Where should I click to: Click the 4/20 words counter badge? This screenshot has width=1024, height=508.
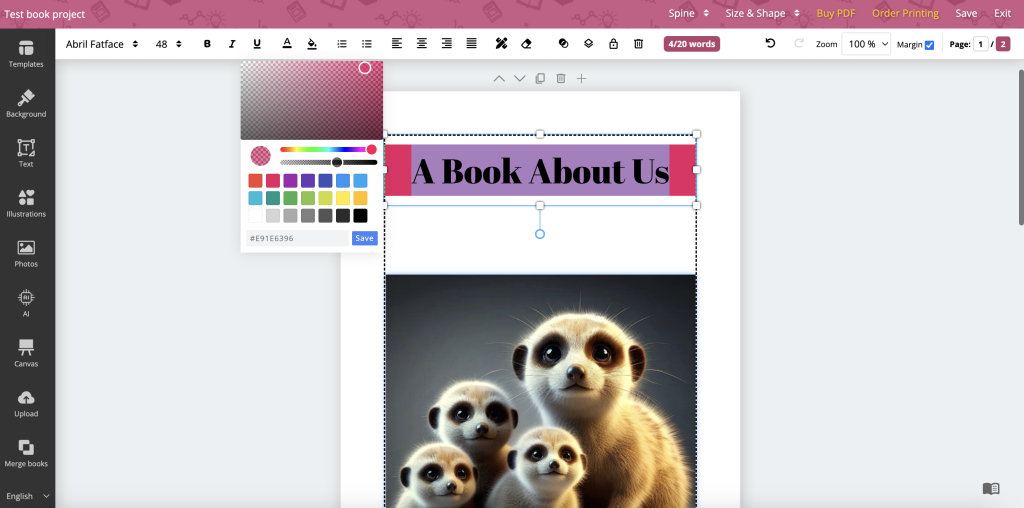point(692,44)
